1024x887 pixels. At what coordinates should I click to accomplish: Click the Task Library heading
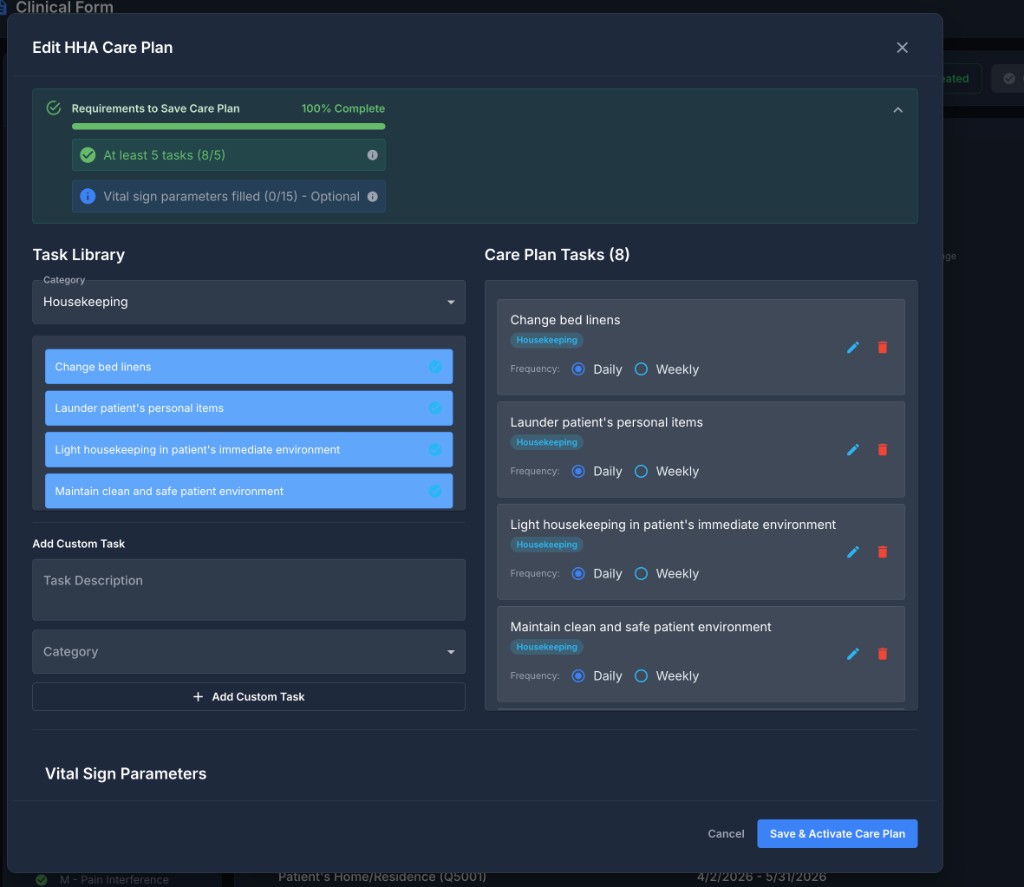tap(78, 254)
